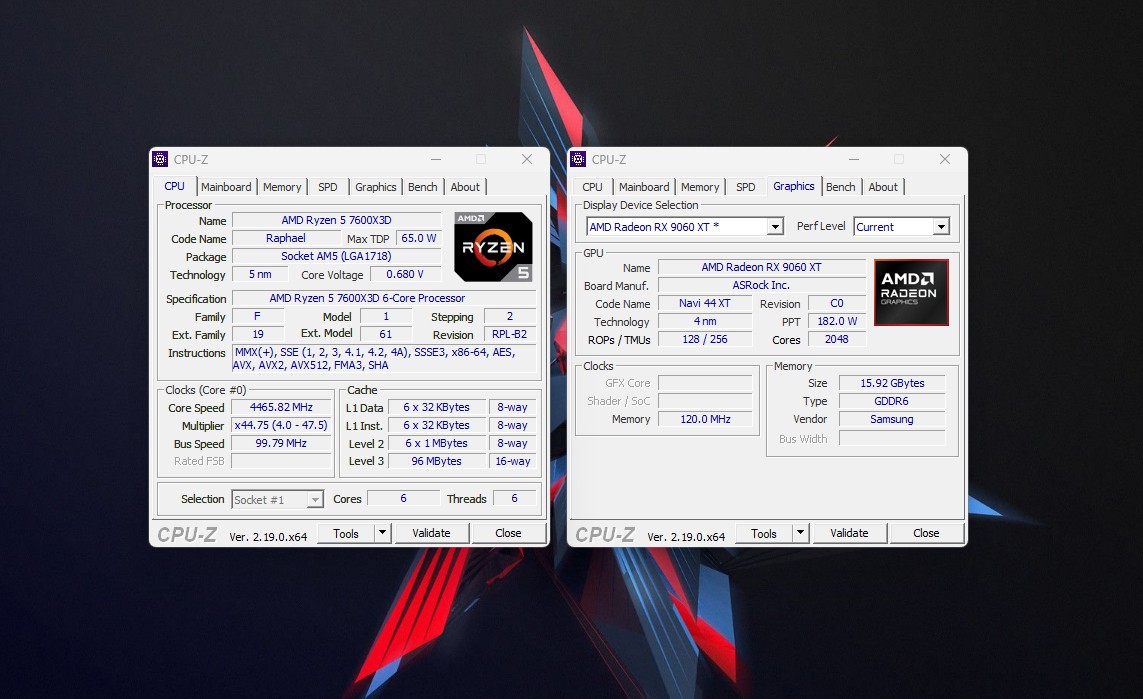Click Core Voltage value 0.680 V
Screen dimensions: 1143x699
pos(405,274)
